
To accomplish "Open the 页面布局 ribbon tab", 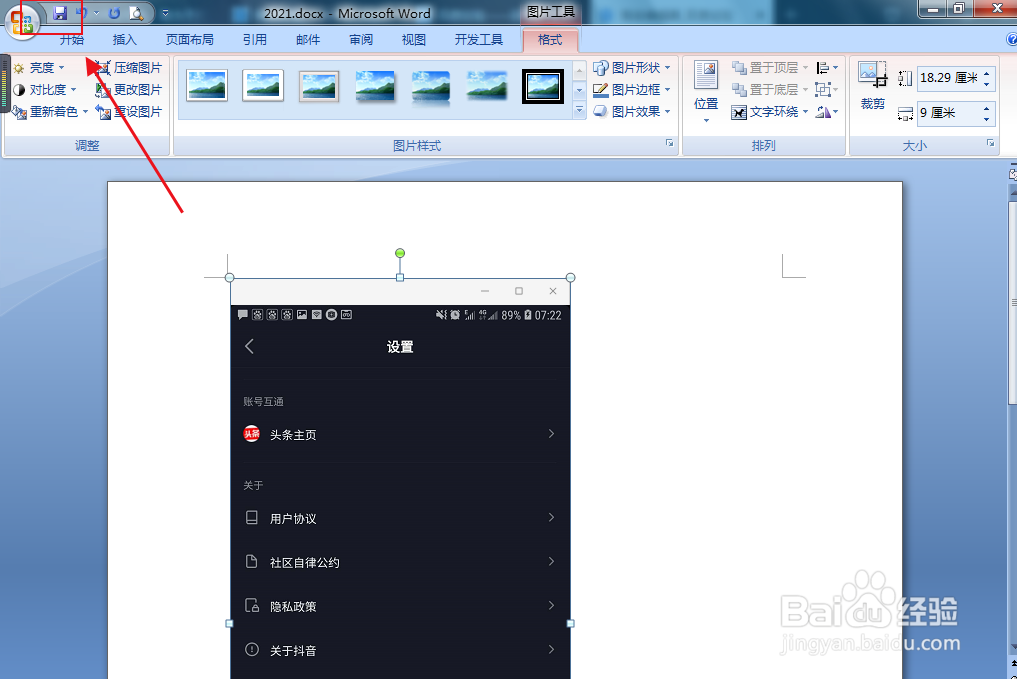I will coord(189,40).
